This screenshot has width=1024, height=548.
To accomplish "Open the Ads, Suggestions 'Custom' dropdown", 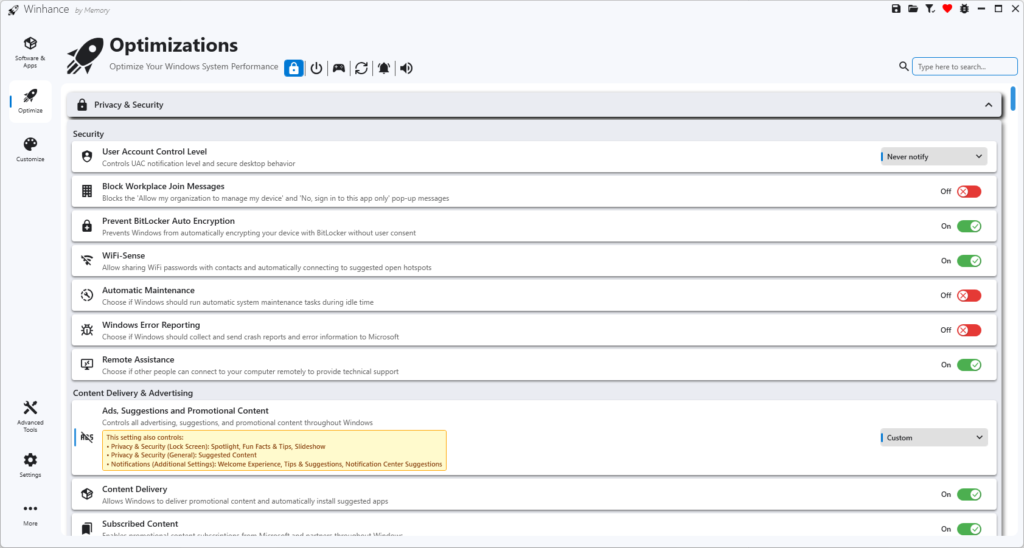I will tap(934, 438).
